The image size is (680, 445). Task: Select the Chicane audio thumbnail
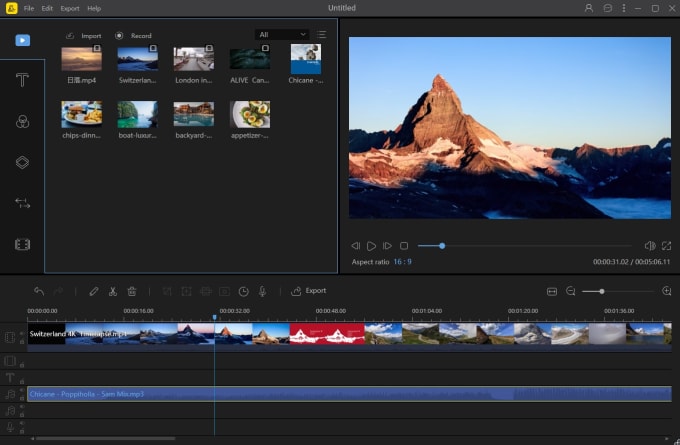(x=306, y=59)
